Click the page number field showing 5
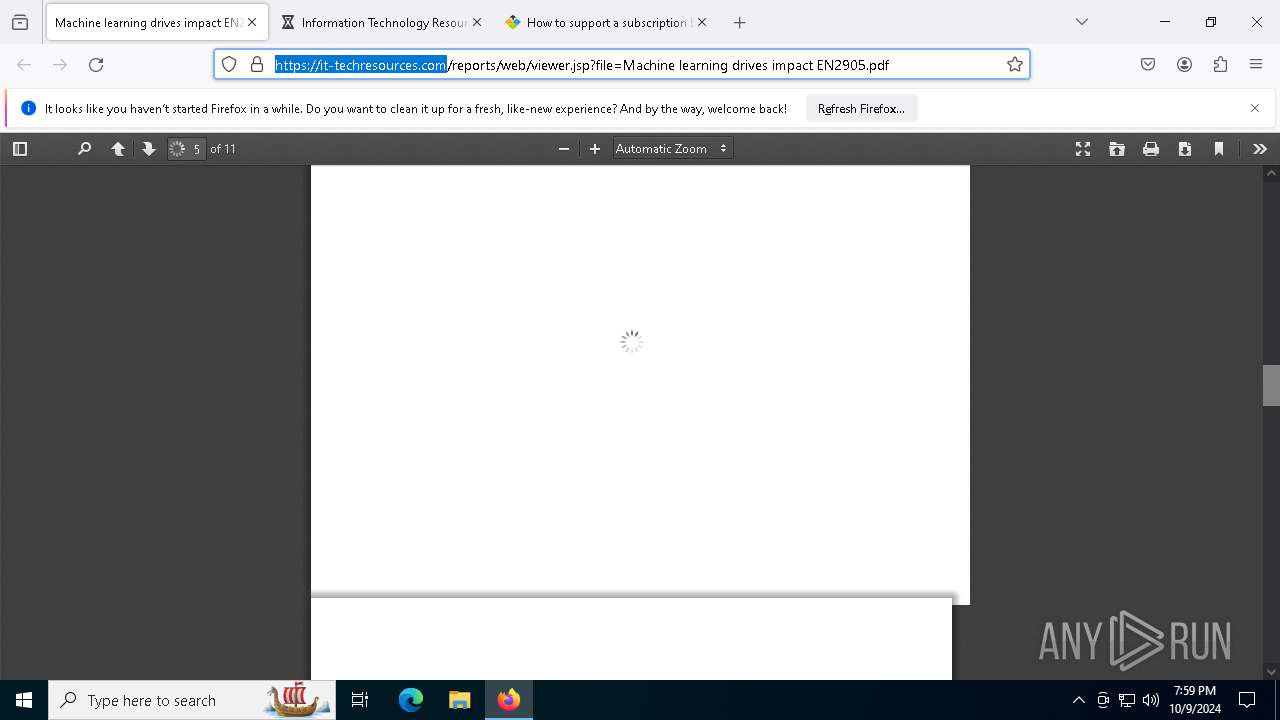The width and height of the screenshot is (1280, 720). (187, 149)
